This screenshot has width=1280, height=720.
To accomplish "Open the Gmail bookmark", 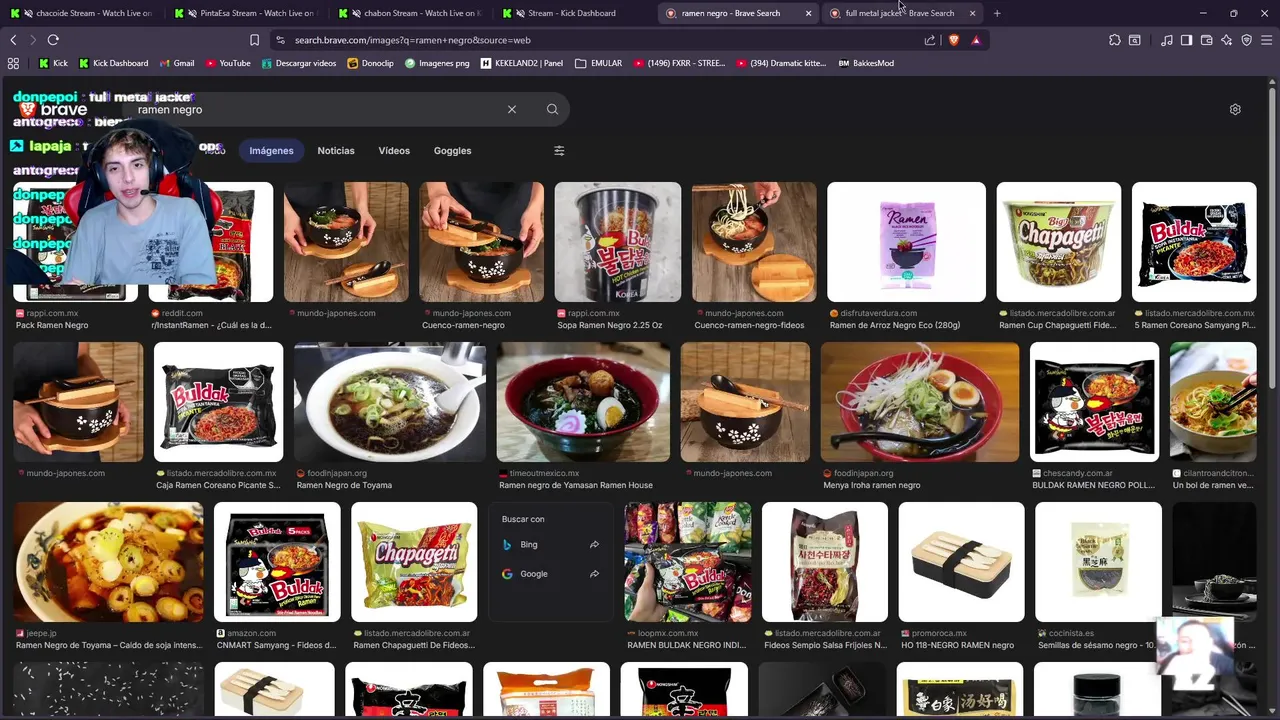I will [x=176, y=63].
